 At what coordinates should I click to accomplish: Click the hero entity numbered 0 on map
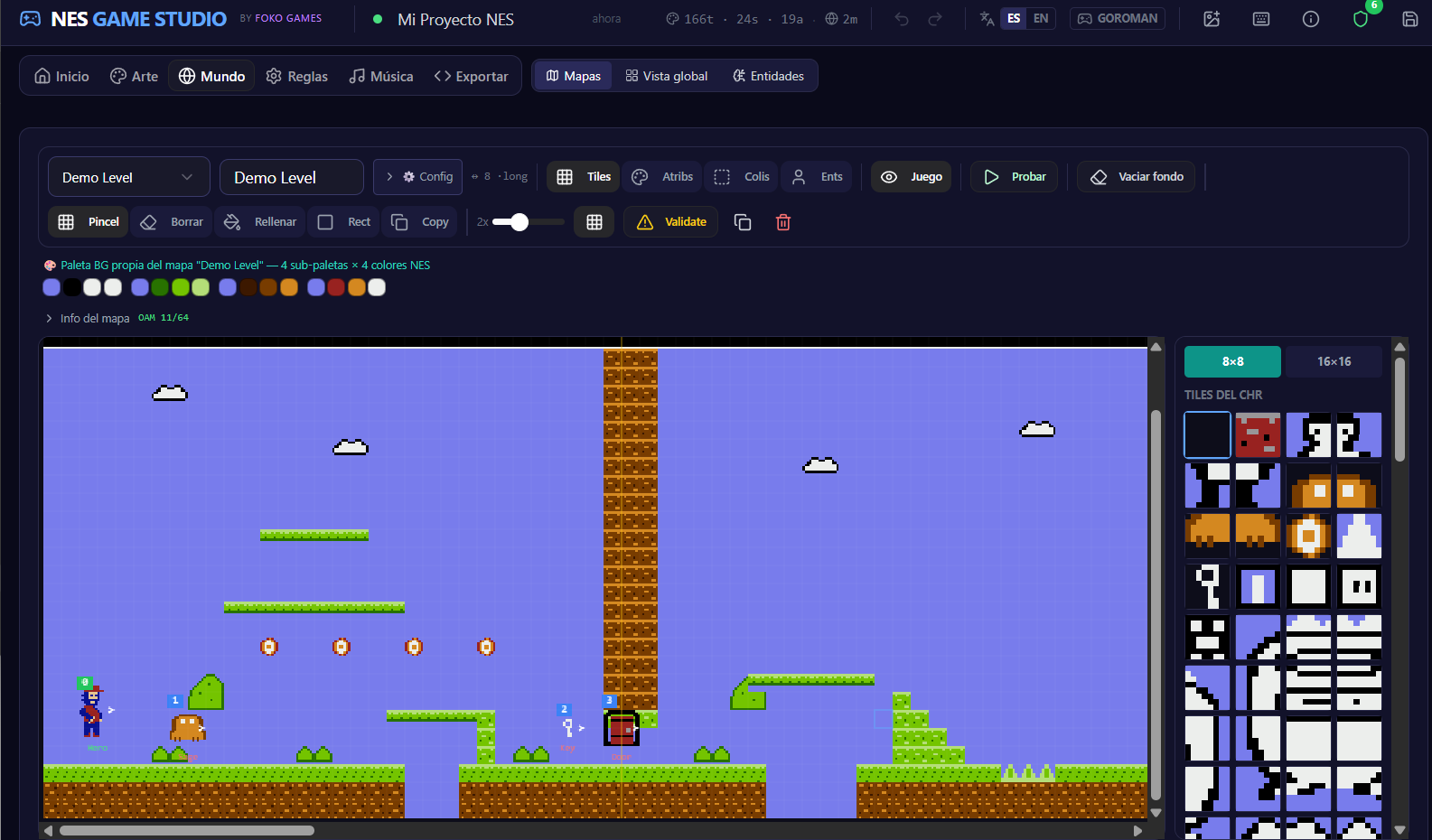coord(91,710)
